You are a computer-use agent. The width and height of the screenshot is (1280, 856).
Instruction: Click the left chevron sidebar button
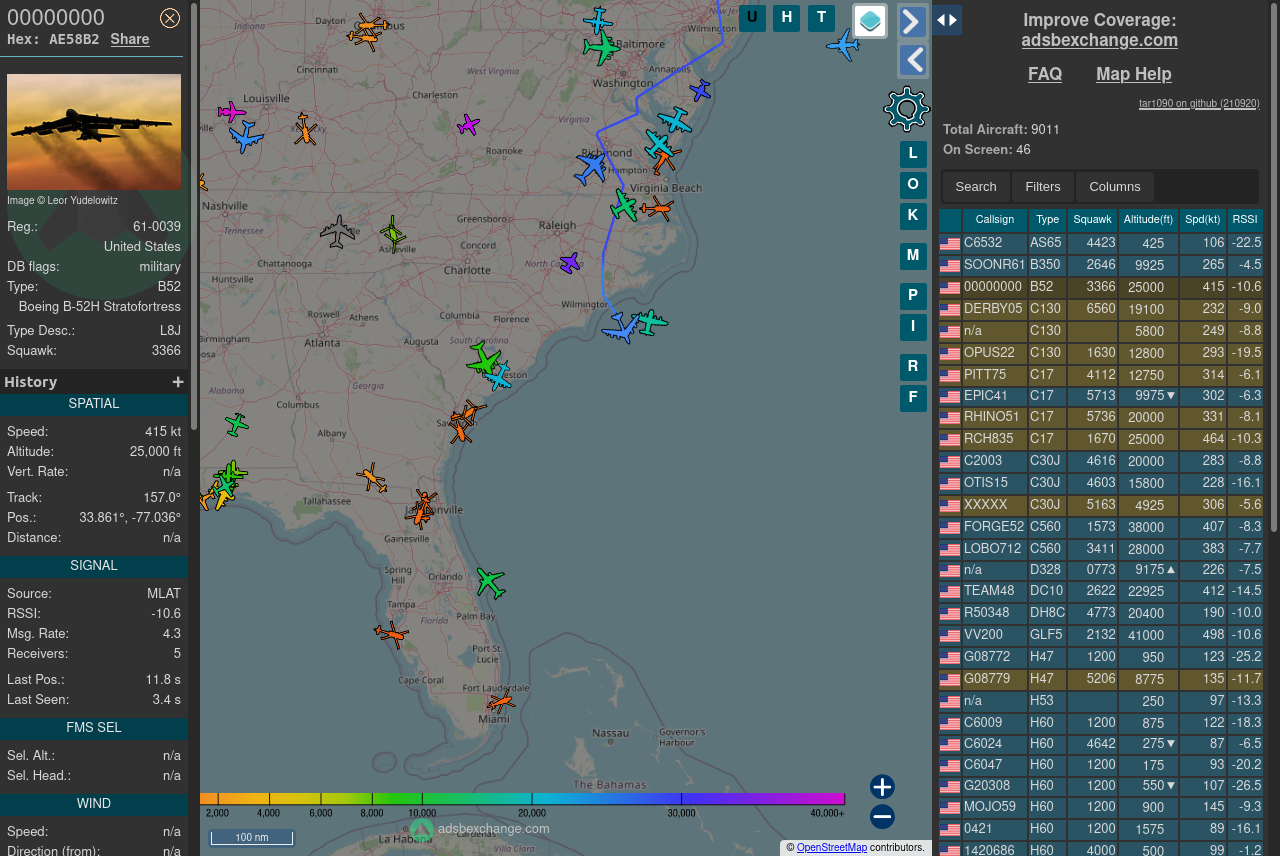[913, 61]
